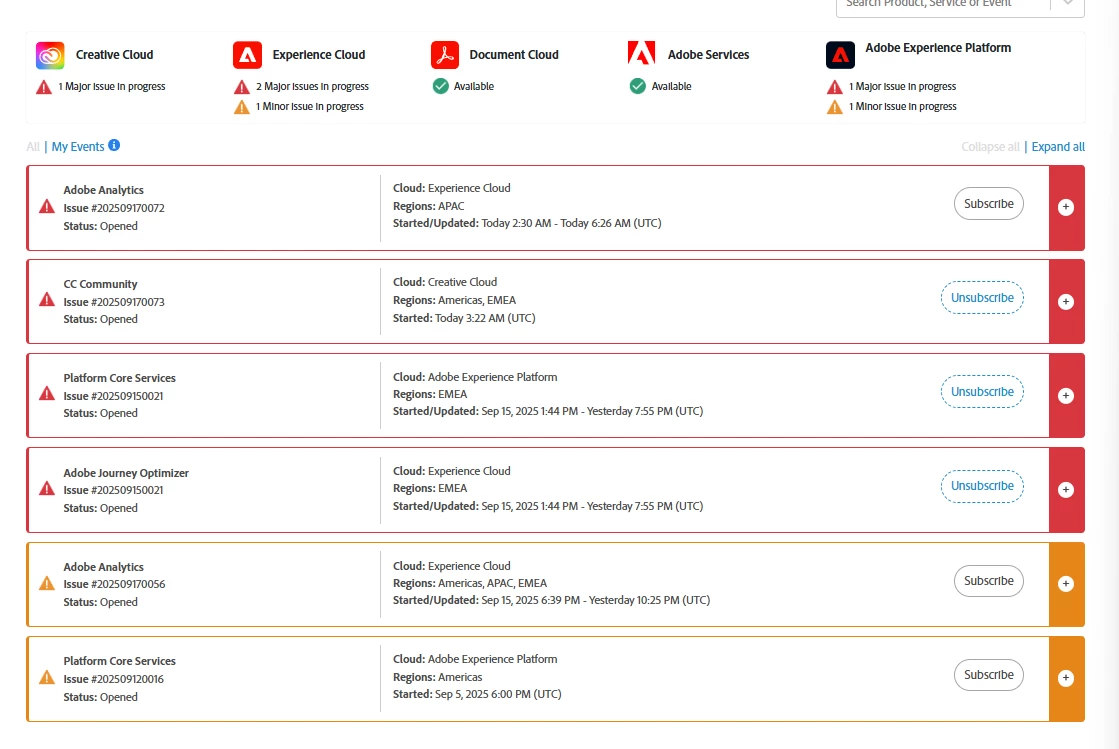
Task: Click warning icon of issue #202509170072
Action: tap(47, 206)
